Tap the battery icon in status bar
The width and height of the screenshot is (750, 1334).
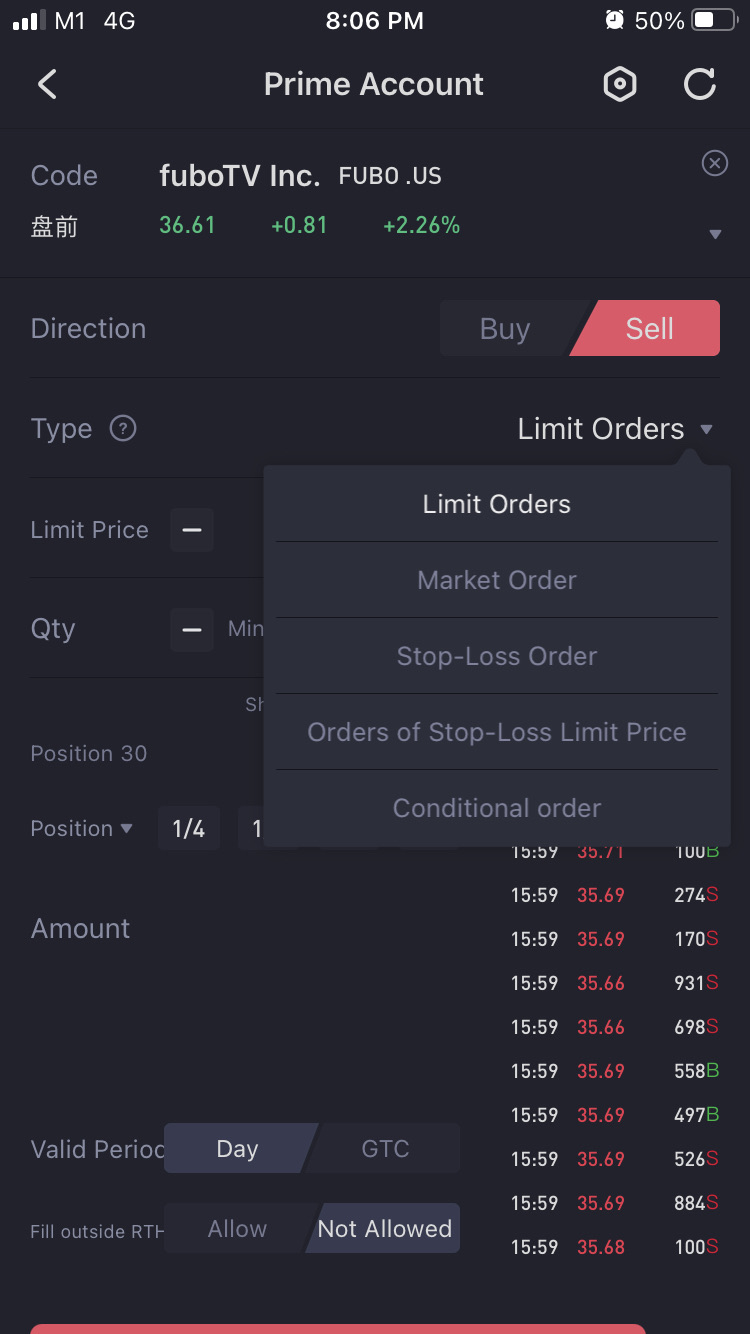pos(714,21)
